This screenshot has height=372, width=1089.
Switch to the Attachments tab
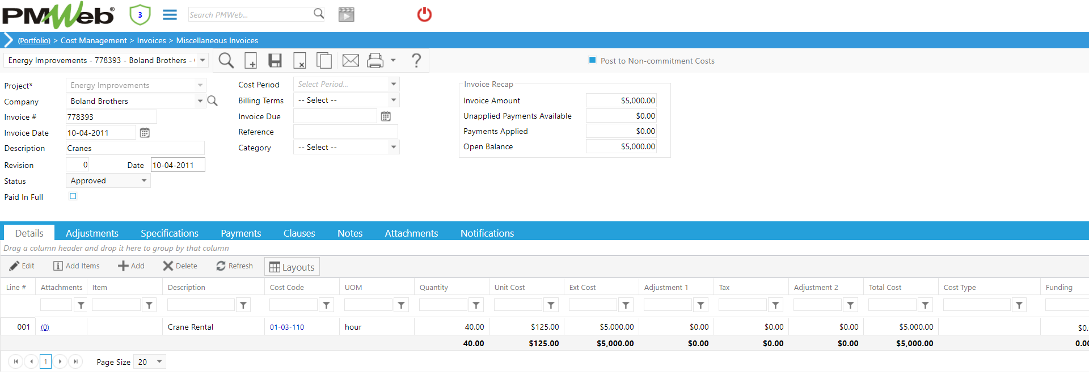(x=411, y=233)
